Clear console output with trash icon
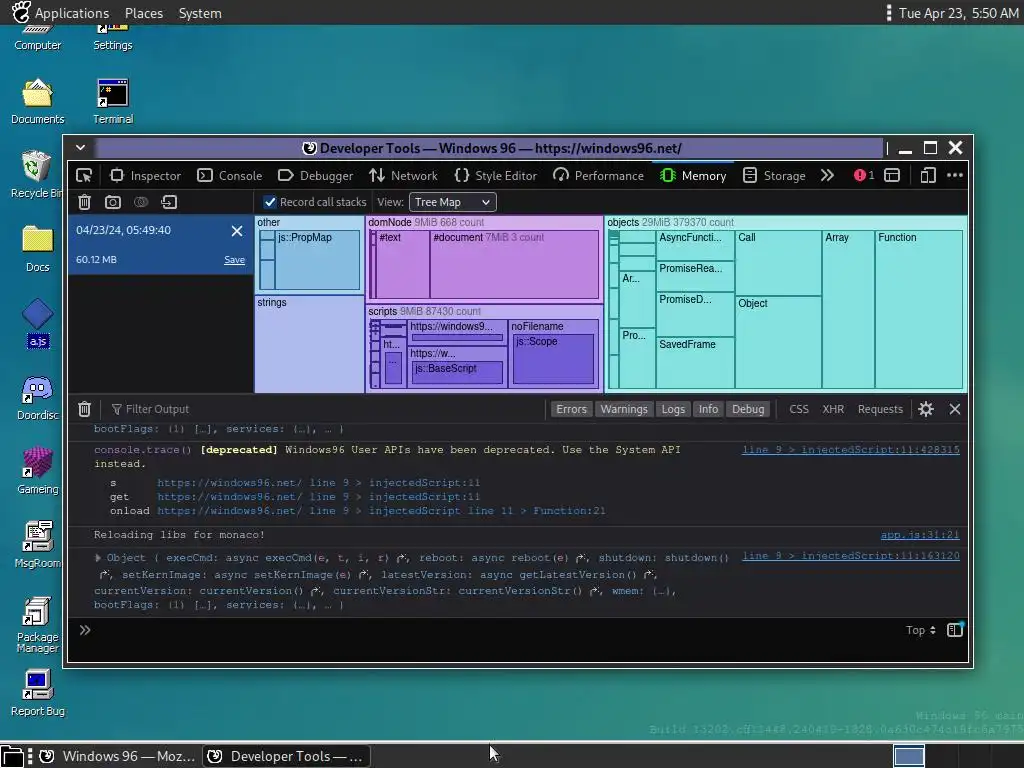 pyautogui.click(x=84, y=409)
